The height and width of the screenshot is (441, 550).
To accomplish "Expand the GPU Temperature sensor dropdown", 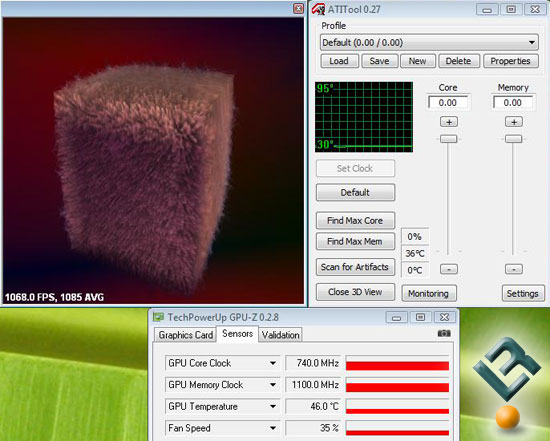I will [x=273, y=407].
